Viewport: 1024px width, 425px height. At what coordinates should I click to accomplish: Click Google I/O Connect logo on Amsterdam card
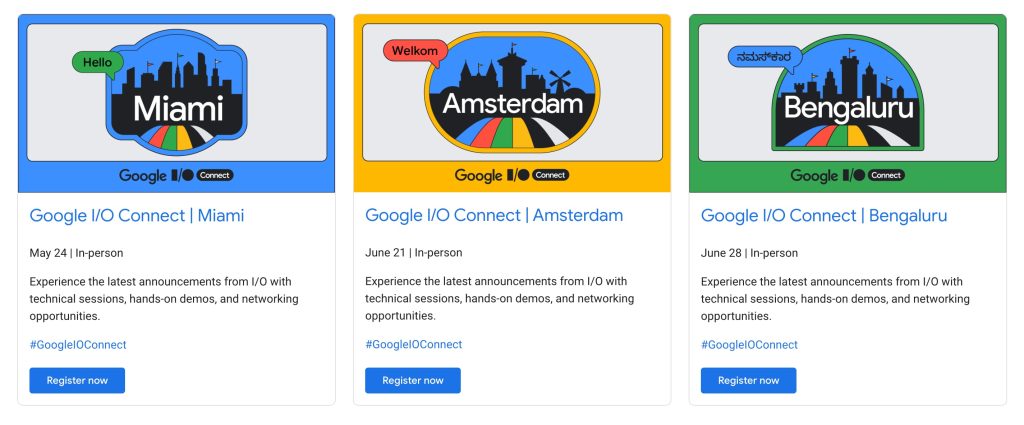(x=512, y=175)
